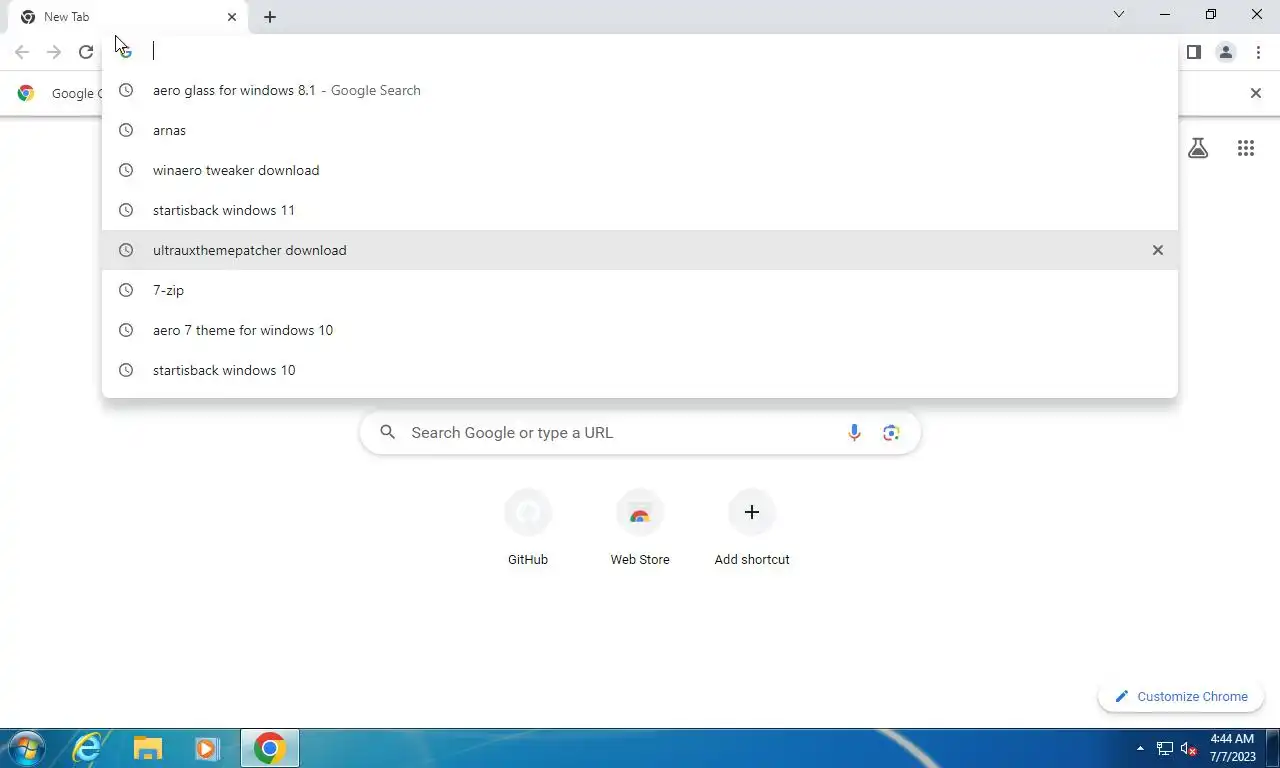The width and height of the screenshot is (1280, 768).
Task: Open the Chrome three-dot menu
Action: [x=1258, y=52]
